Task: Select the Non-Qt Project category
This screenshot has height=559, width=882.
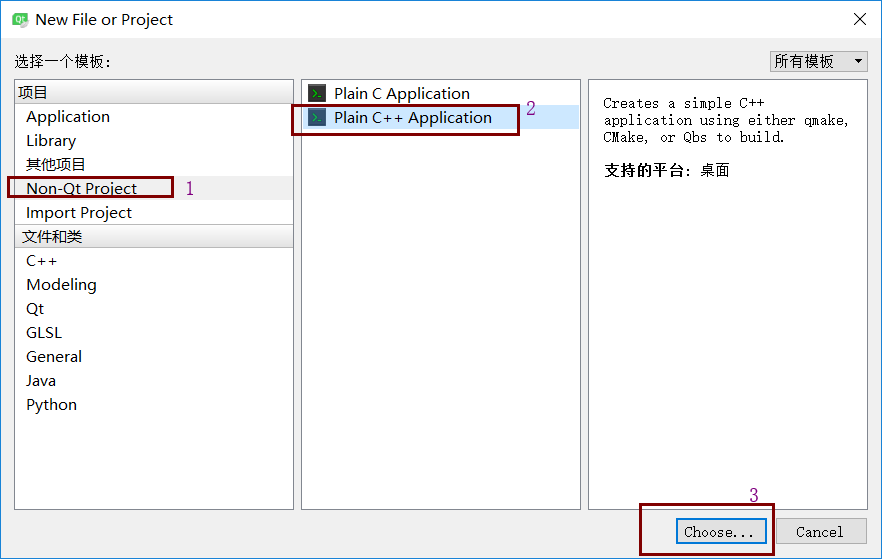Action: (x=154, y=188)
